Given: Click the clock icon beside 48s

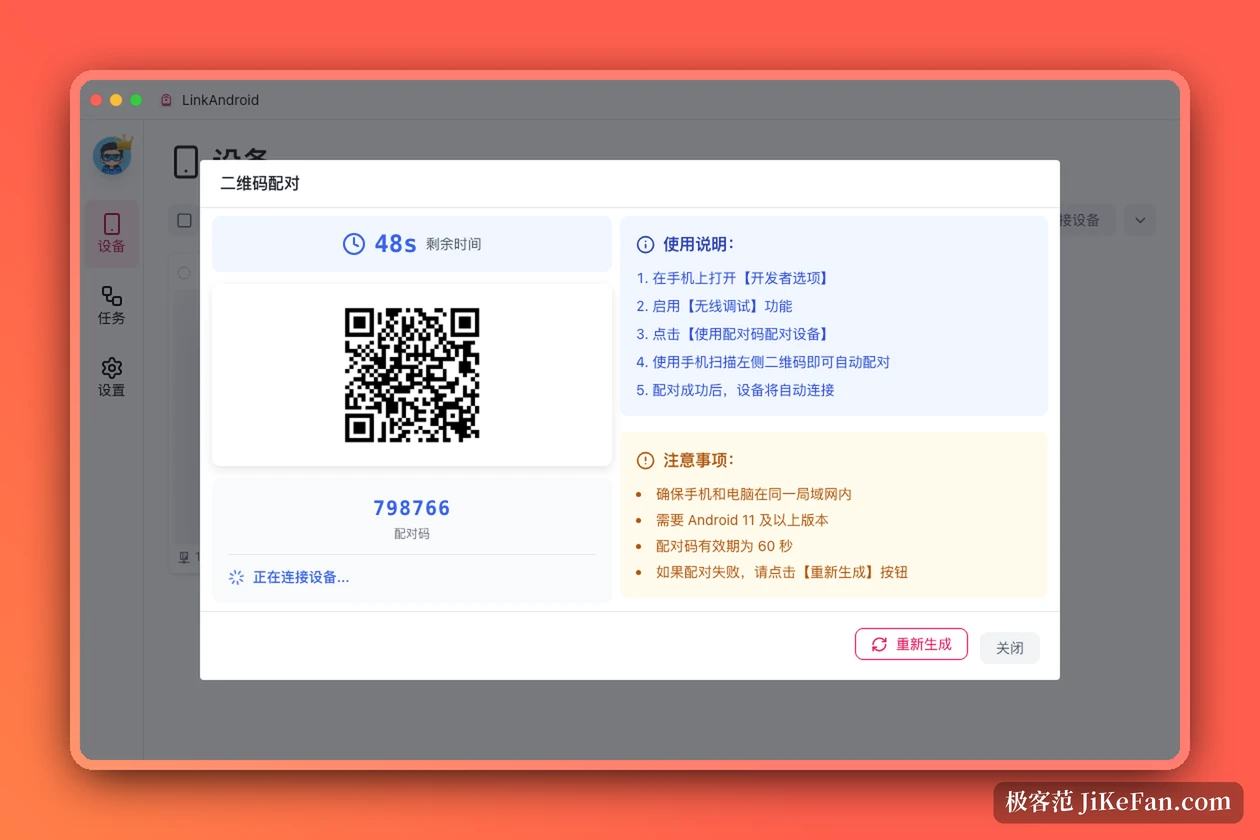Looking at the screenshot, I should (354, 244).
